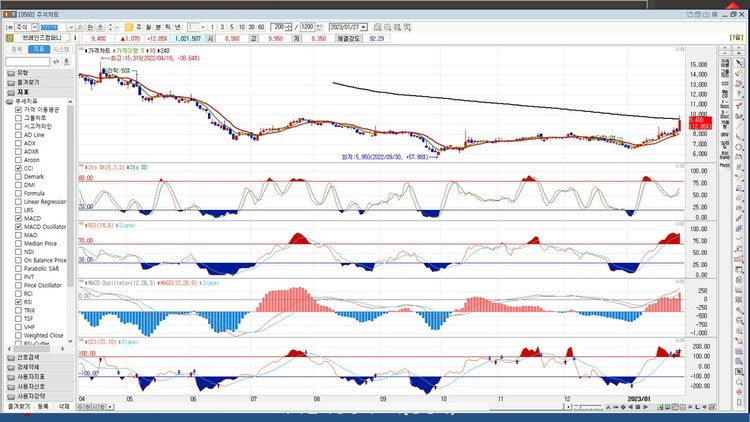Select the monthly (월) period button

tap(148, 27)
